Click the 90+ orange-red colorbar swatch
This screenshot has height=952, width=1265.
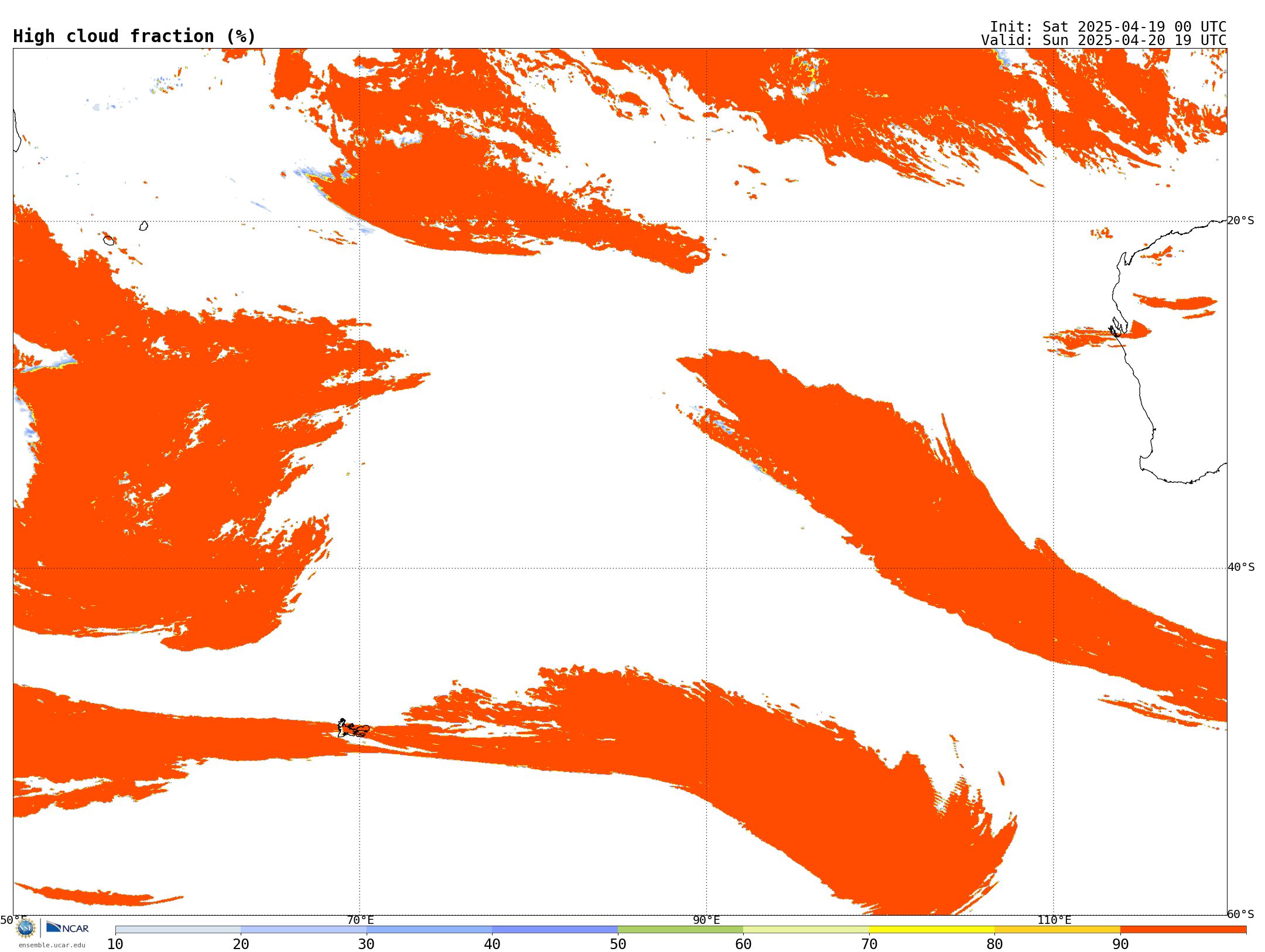click(1183, 930)
